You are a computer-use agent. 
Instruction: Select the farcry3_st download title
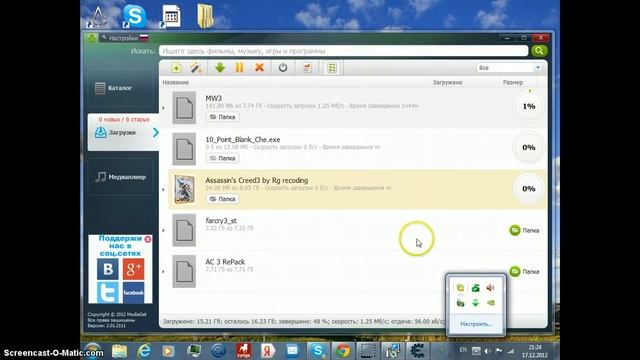pyautogui.click(x=221, y=221)
